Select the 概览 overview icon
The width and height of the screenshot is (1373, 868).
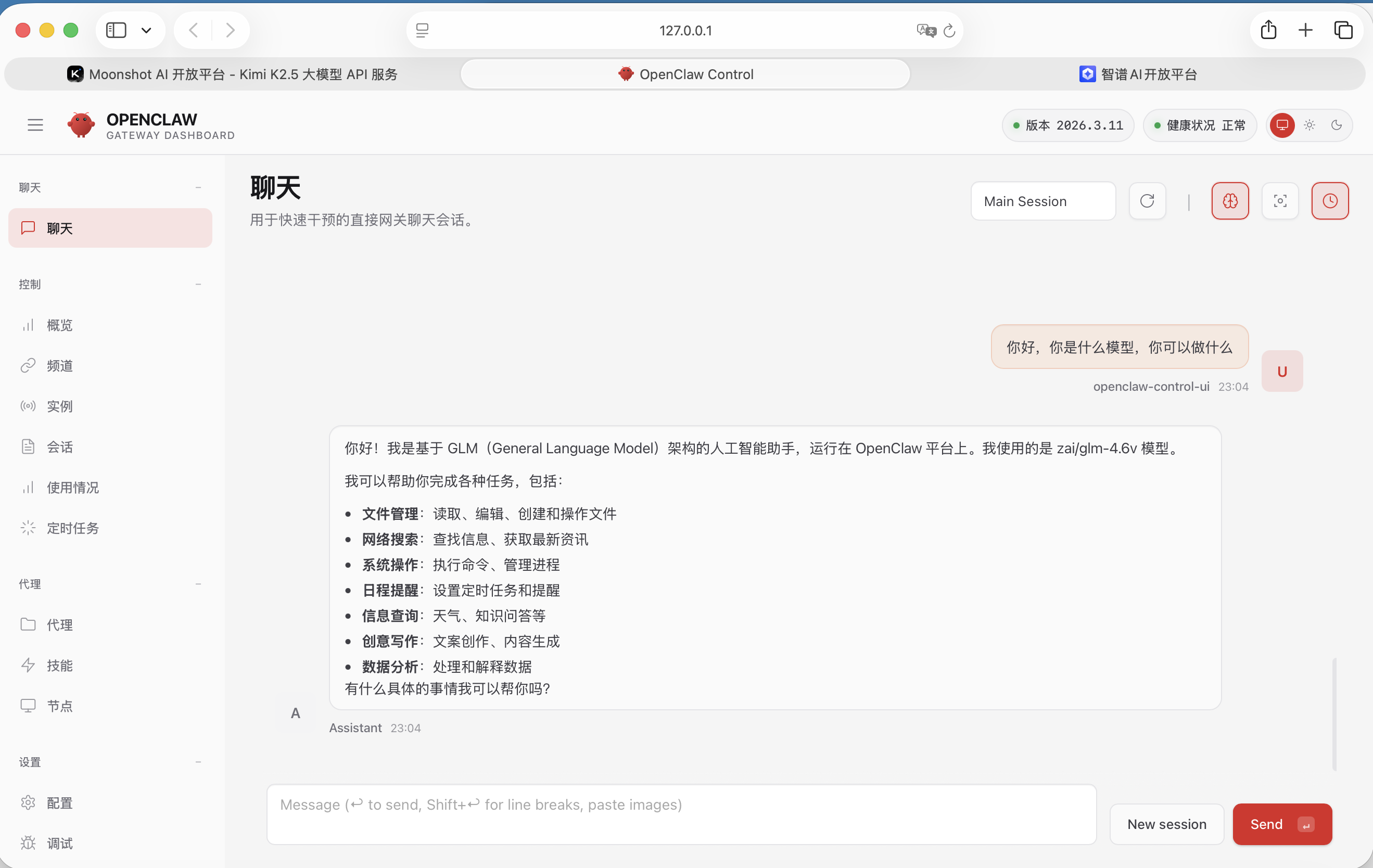(x=59, y=325)
